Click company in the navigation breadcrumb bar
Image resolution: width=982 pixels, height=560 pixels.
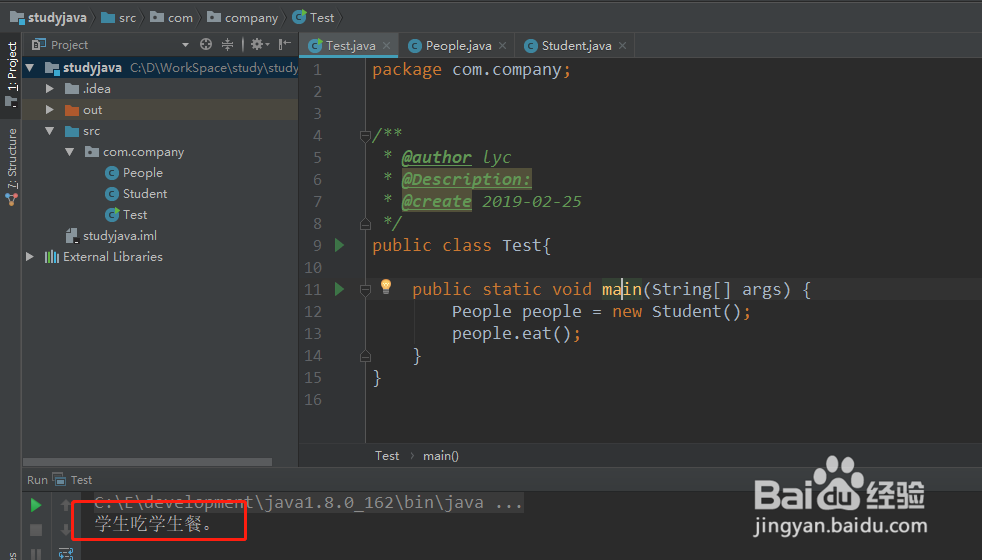click(242, 18)
